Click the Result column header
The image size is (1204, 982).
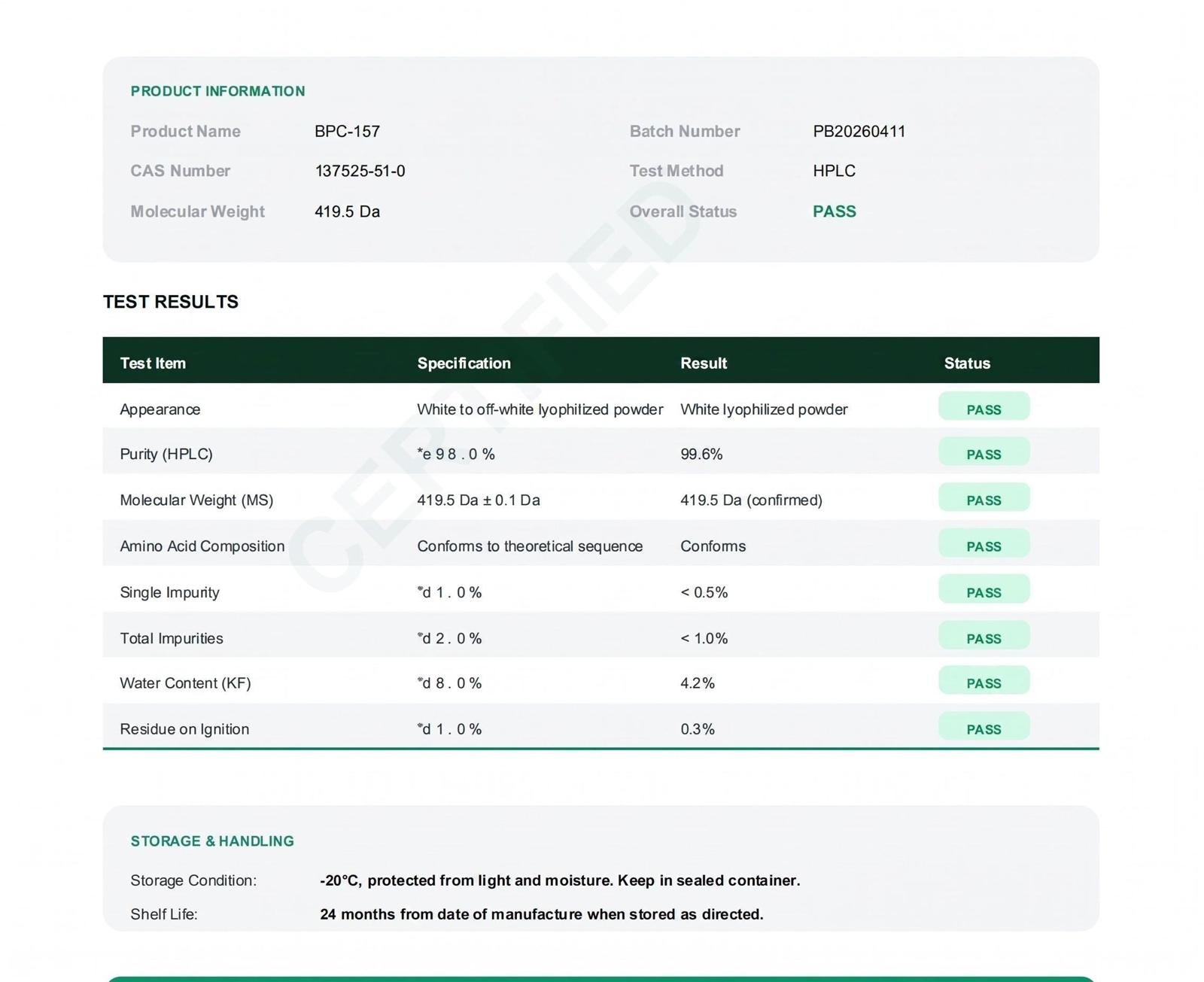pyautogui.click(x=704, y=363)
